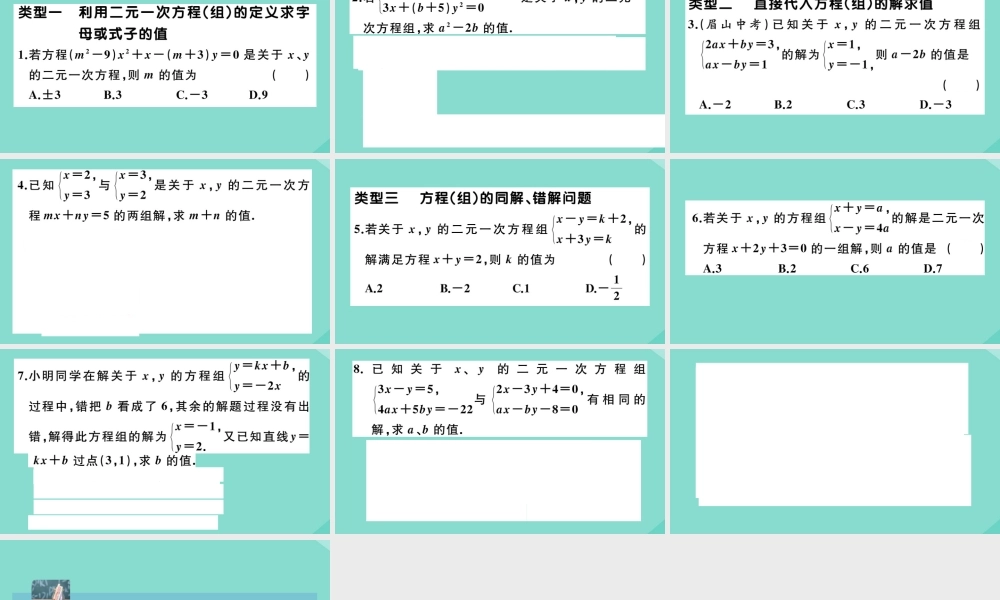
Task: Select the slide with problem 8 finding a、b
Action: (500, 441)
